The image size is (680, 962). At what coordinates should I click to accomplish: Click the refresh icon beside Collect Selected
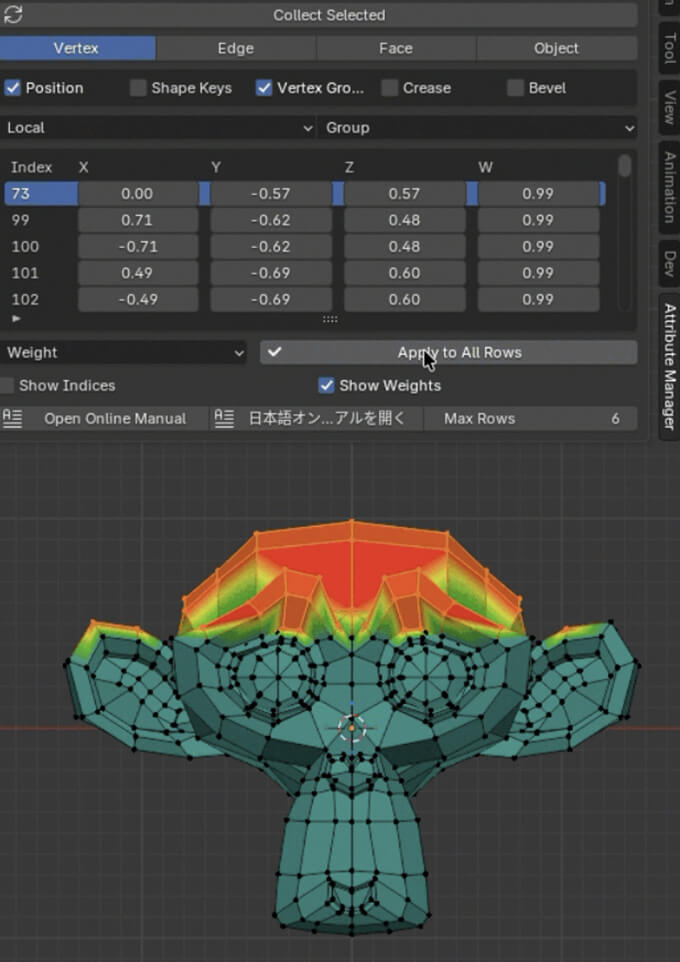[13, 15]
